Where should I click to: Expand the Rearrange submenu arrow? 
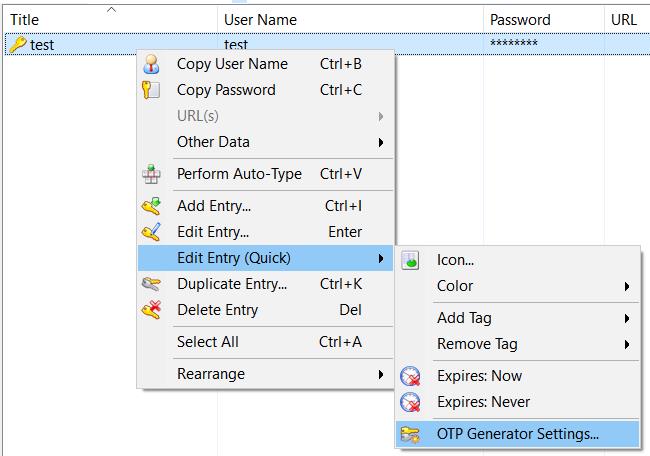point(381,375)
